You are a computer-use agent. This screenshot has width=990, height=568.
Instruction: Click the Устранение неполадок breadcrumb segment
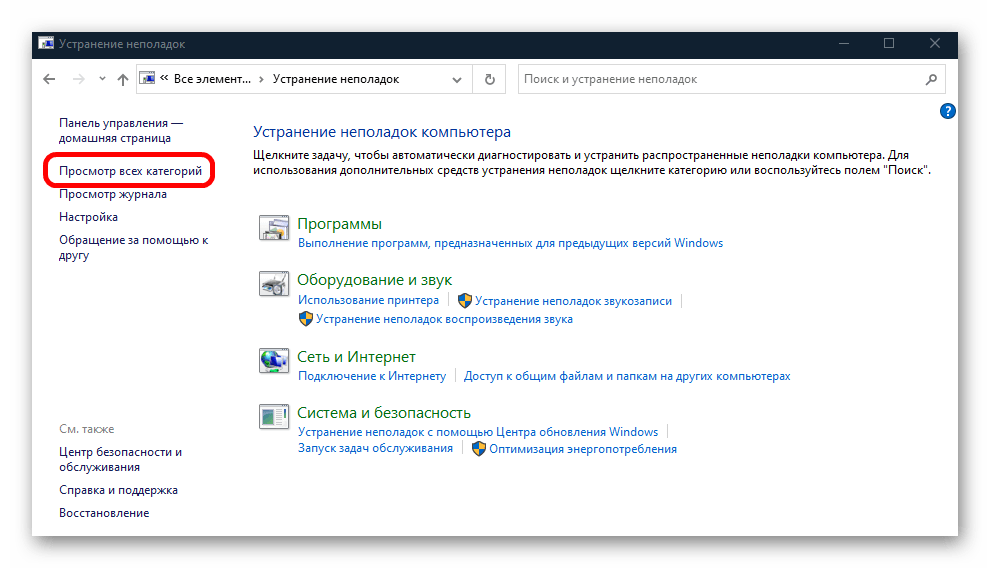[x=336, y=79]
